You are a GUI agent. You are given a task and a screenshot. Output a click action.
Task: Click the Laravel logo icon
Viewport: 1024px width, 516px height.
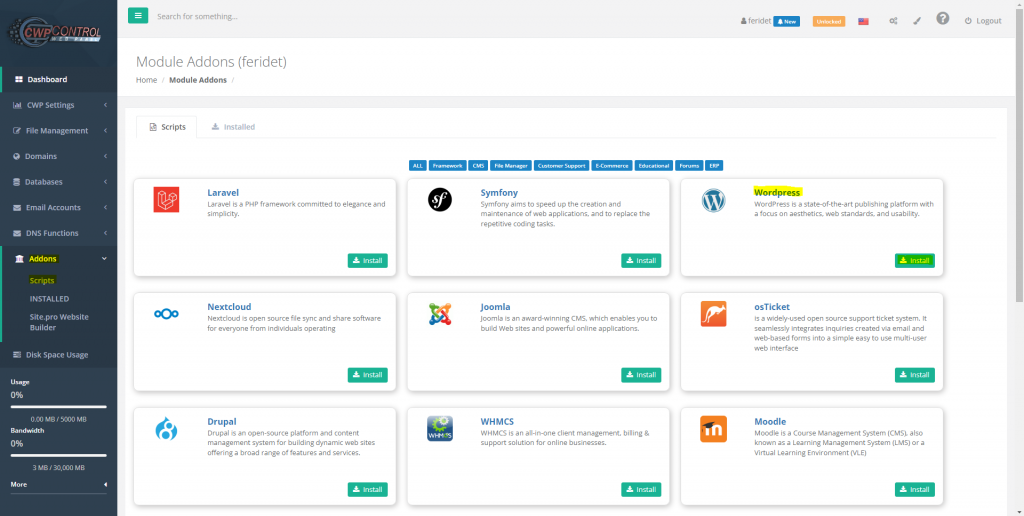tap(166, 200)
